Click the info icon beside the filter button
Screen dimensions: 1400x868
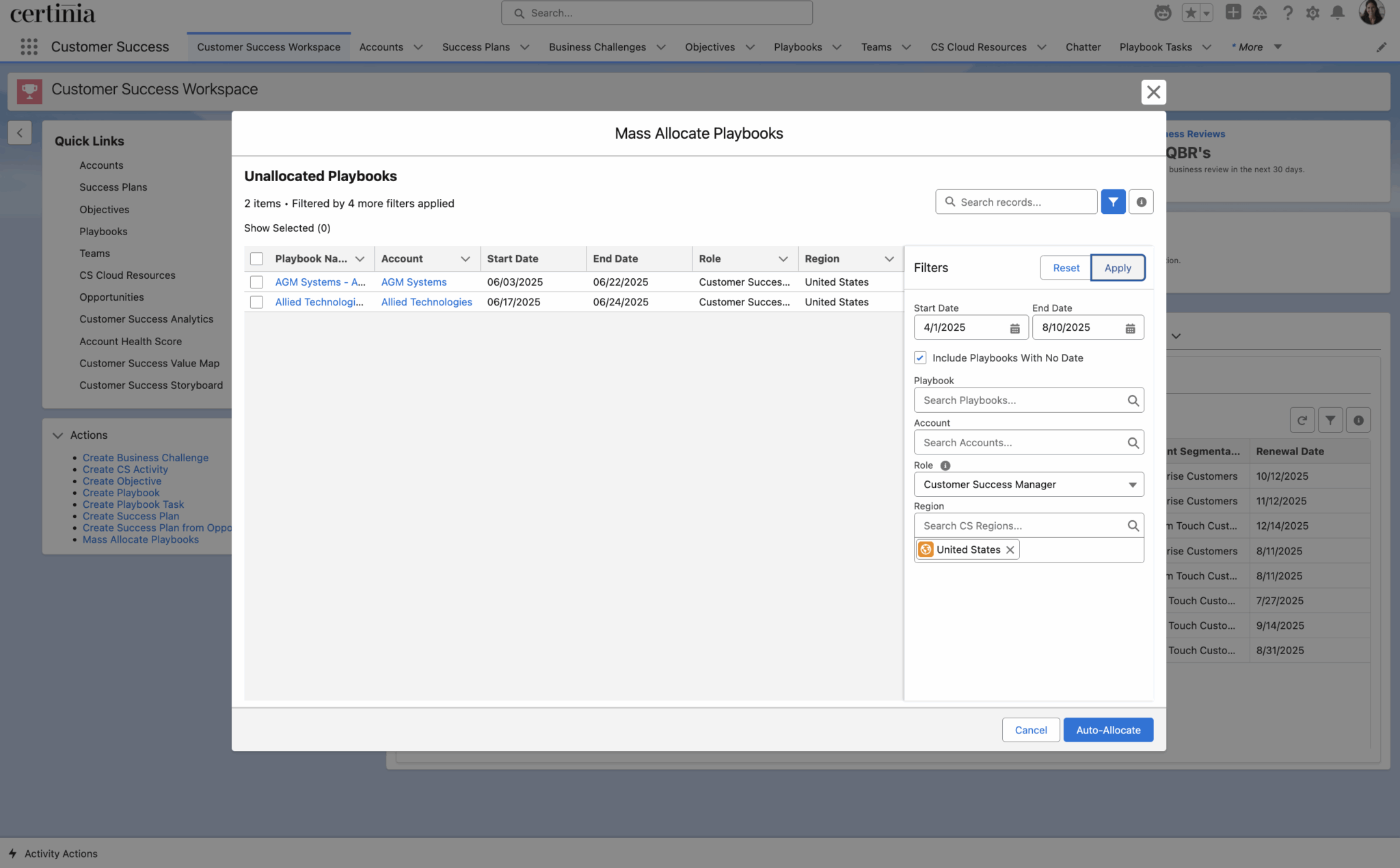tap(1140, 202)
